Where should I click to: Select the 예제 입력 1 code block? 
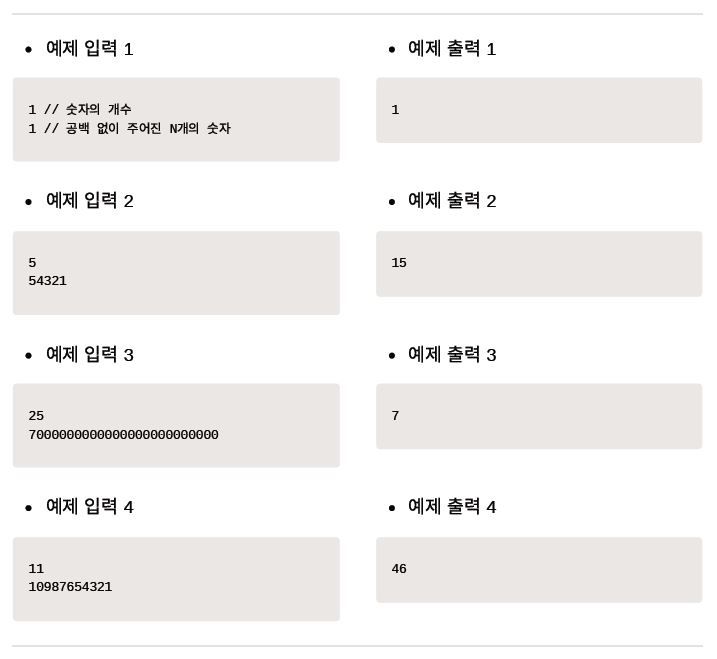click(176, 119)
